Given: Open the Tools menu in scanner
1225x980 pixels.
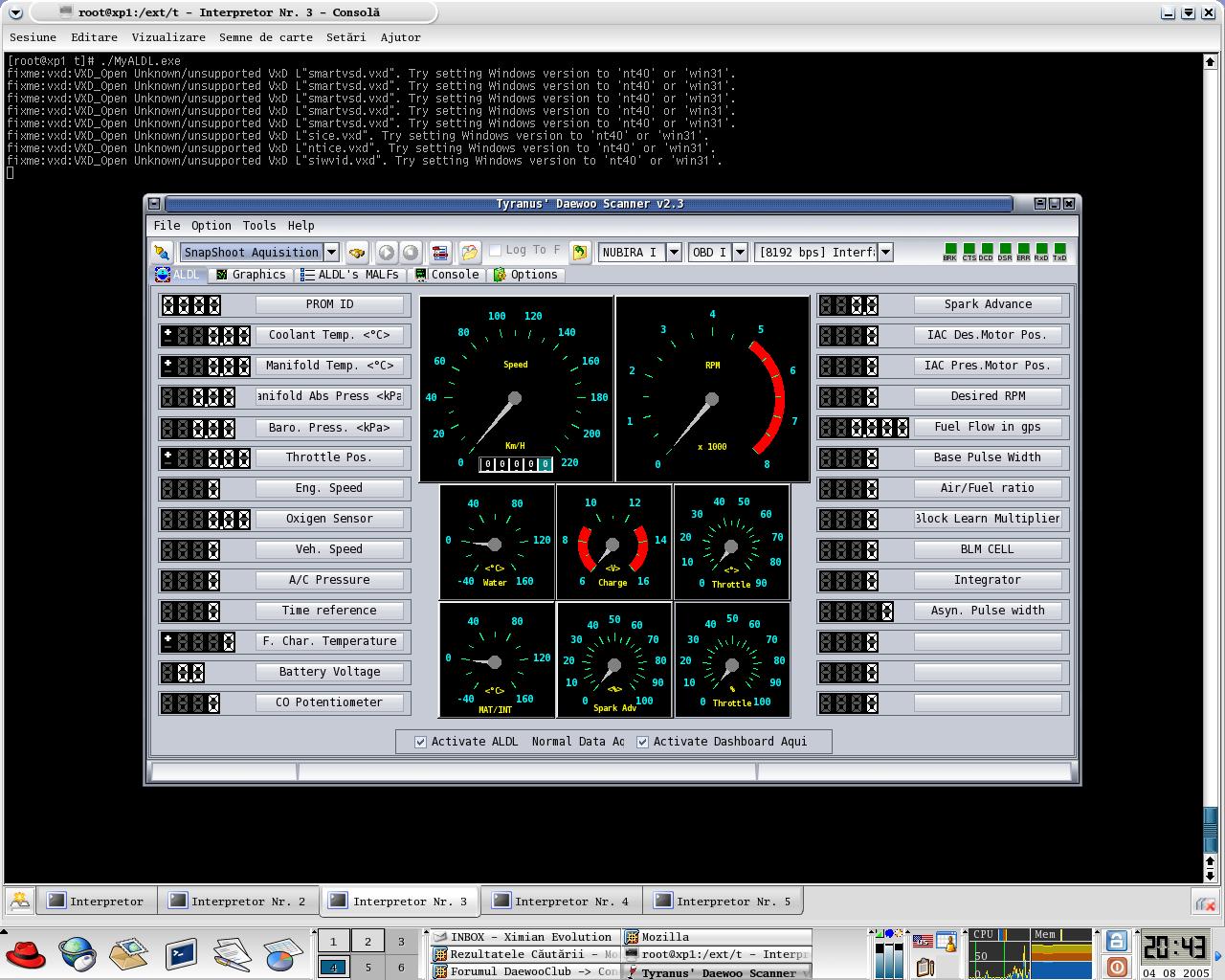Looking at the screenshot, I should [258, 226].
